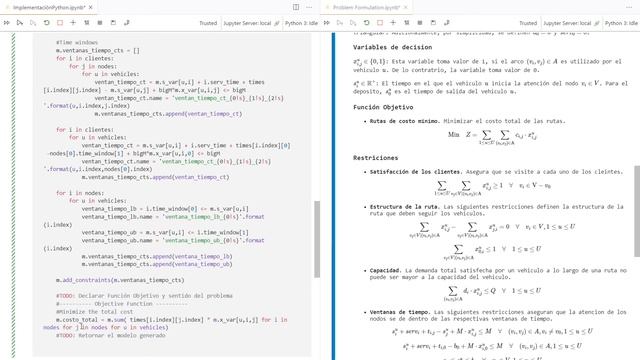Screen dimensions: 640x360
Task: Change Jupyter Server local in left notebook
Action: click(x=251, y=23)
